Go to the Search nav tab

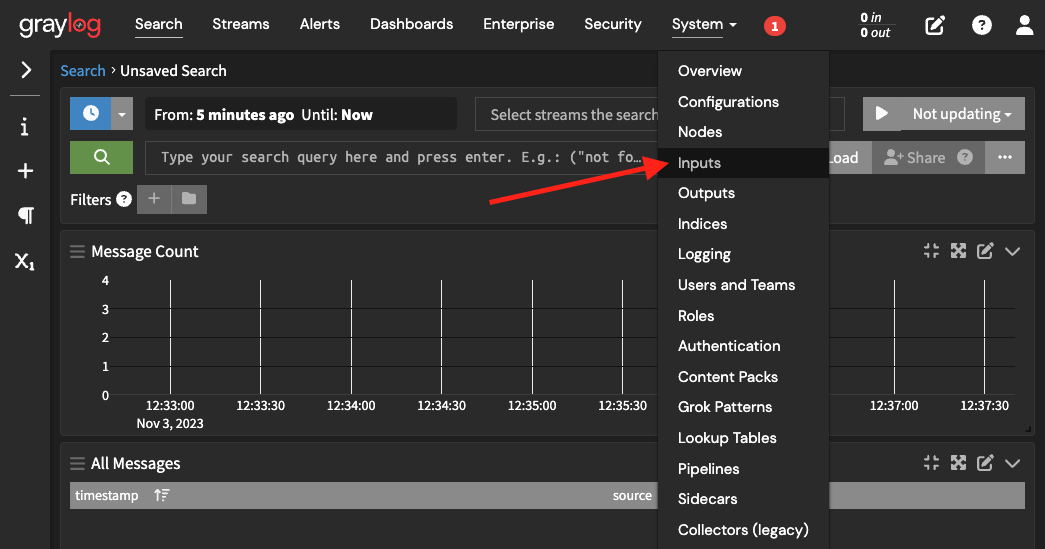point(159,25)
